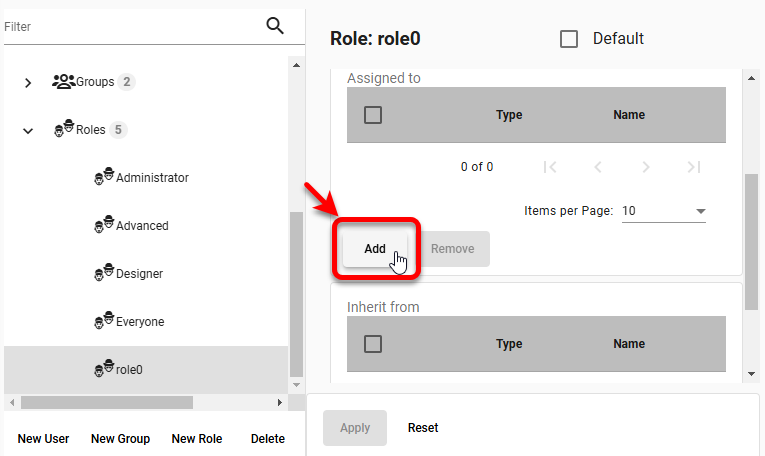Click the Roles icon in tree

(64, 130)
